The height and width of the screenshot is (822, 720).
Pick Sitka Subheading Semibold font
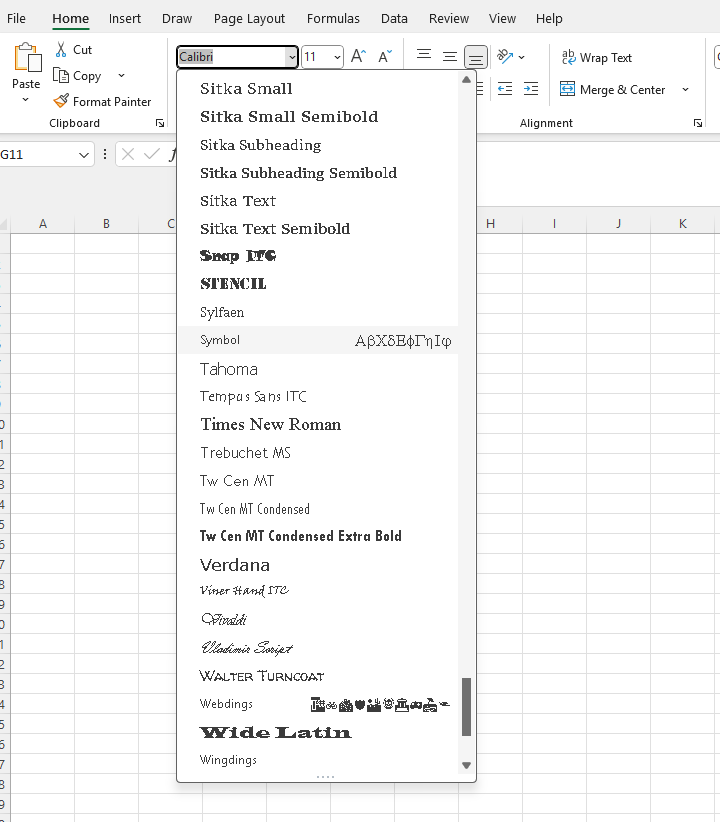318,172
